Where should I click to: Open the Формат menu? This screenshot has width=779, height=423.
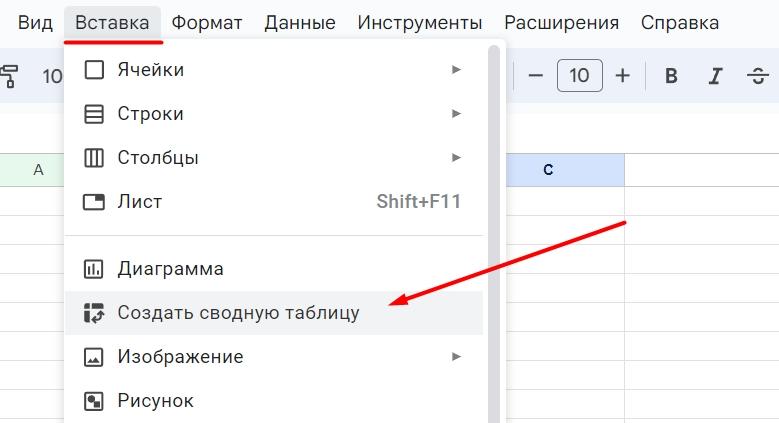point(207,22)
